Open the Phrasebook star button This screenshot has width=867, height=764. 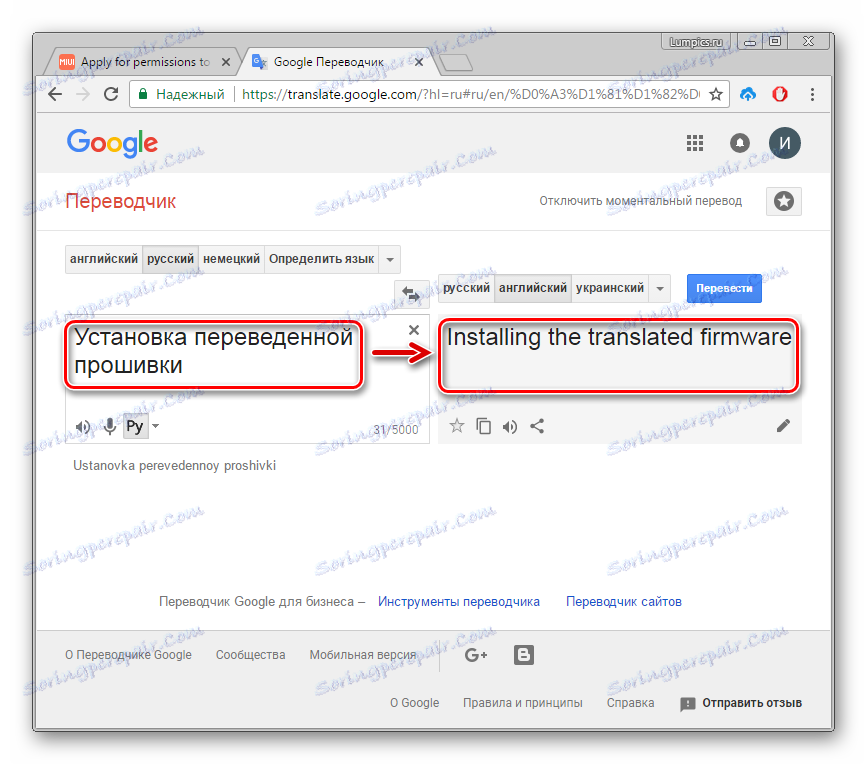[784, 201]
